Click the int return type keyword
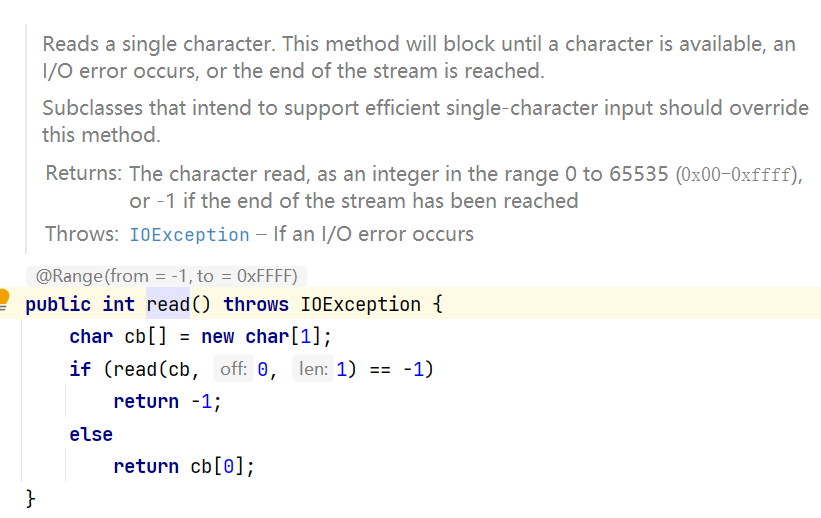 click(119, 304)
